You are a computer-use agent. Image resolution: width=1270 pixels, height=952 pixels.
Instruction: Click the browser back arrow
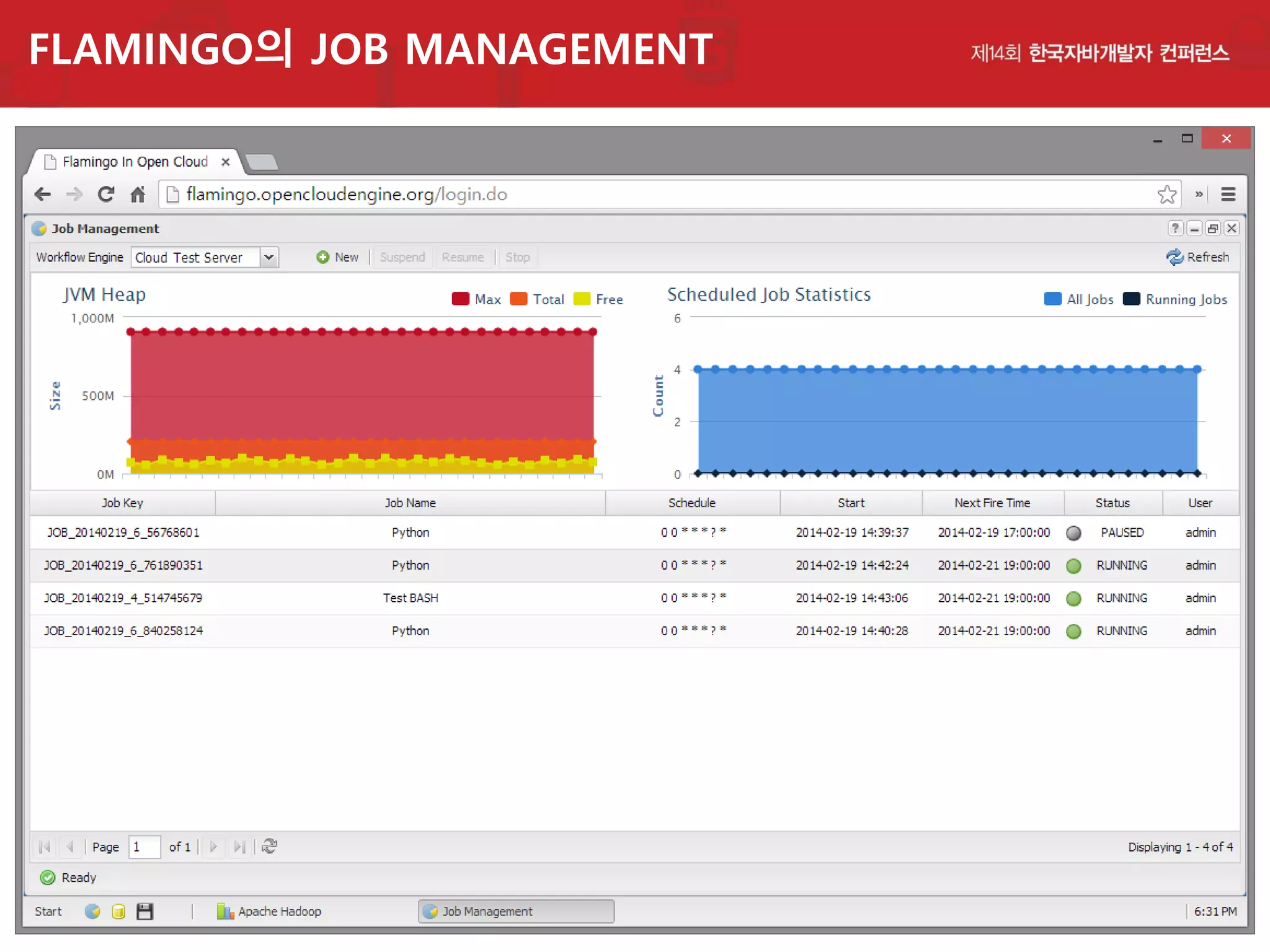click(x=43, y=195)
